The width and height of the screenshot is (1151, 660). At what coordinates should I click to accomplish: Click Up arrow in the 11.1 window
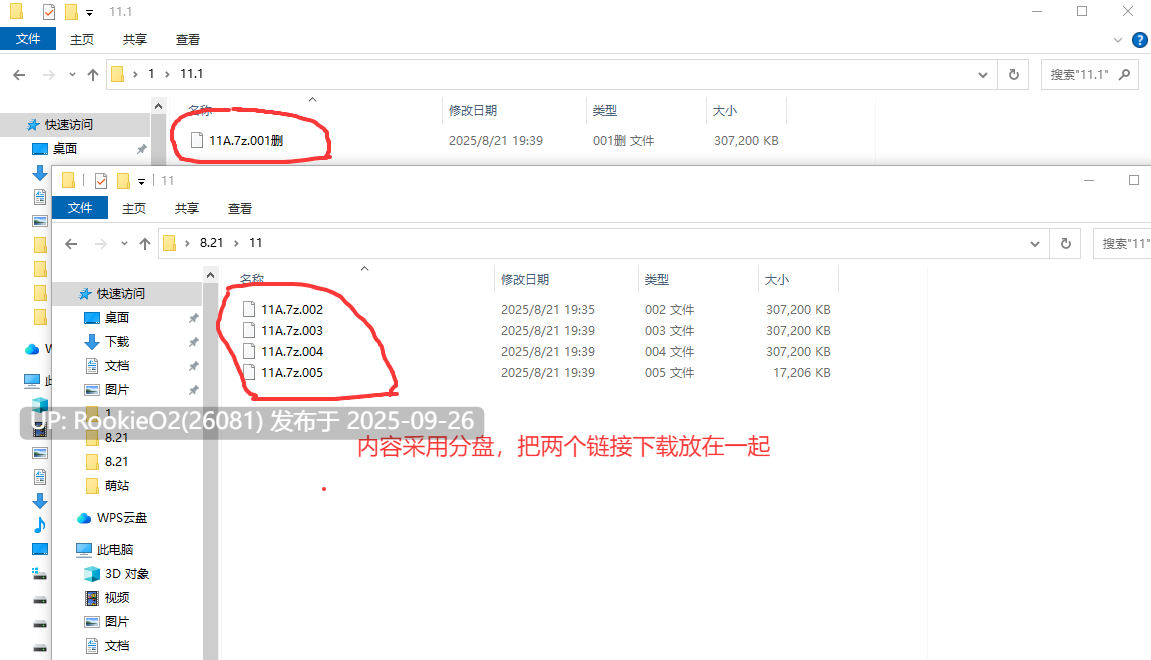pyautogui.click(x=92, y=75)
